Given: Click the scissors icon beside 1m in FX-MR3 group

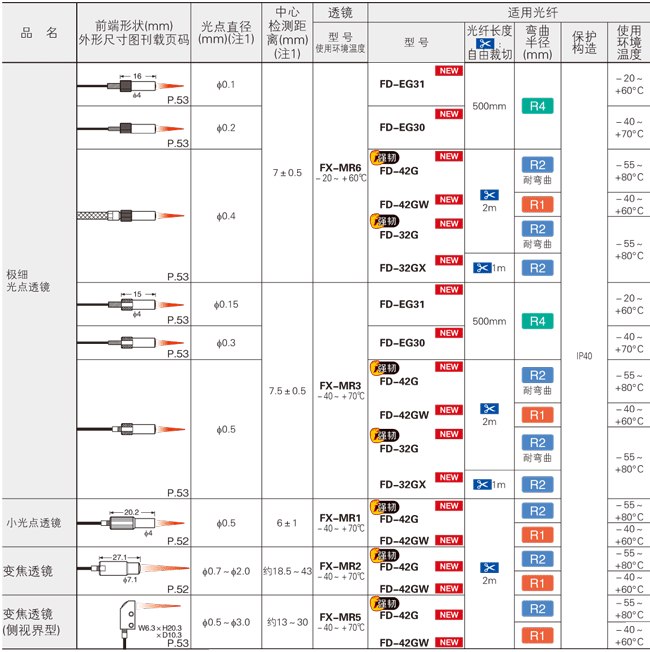Looking at the screenshot, I should tap(482, 484).
